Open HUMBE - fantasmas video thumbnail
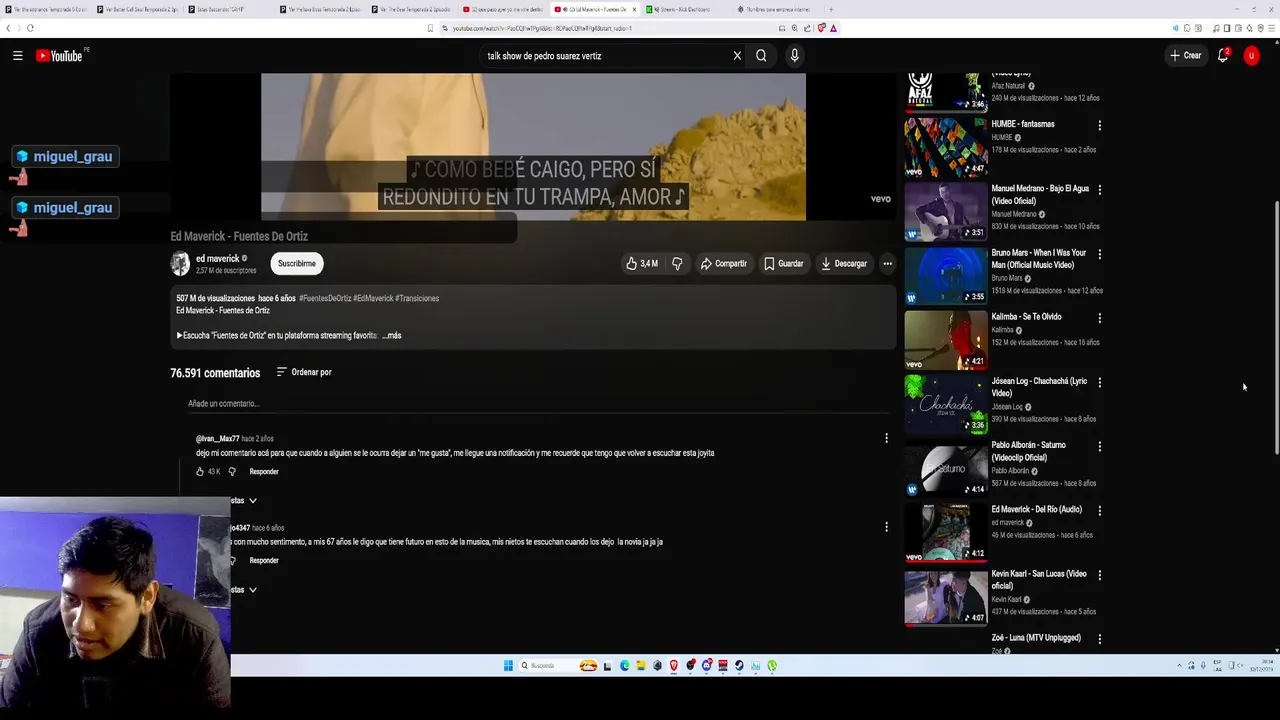The height and width of the screenshot is (720, 1280). coord(946,147)
